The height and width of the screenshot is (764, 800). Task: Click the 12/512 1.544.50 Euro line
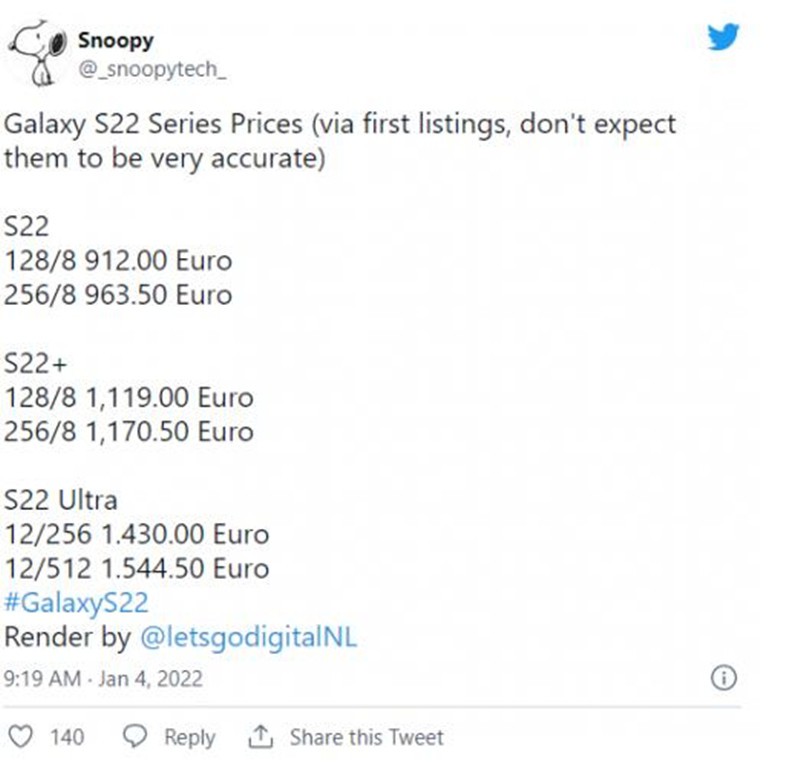(x=136, y=569)
